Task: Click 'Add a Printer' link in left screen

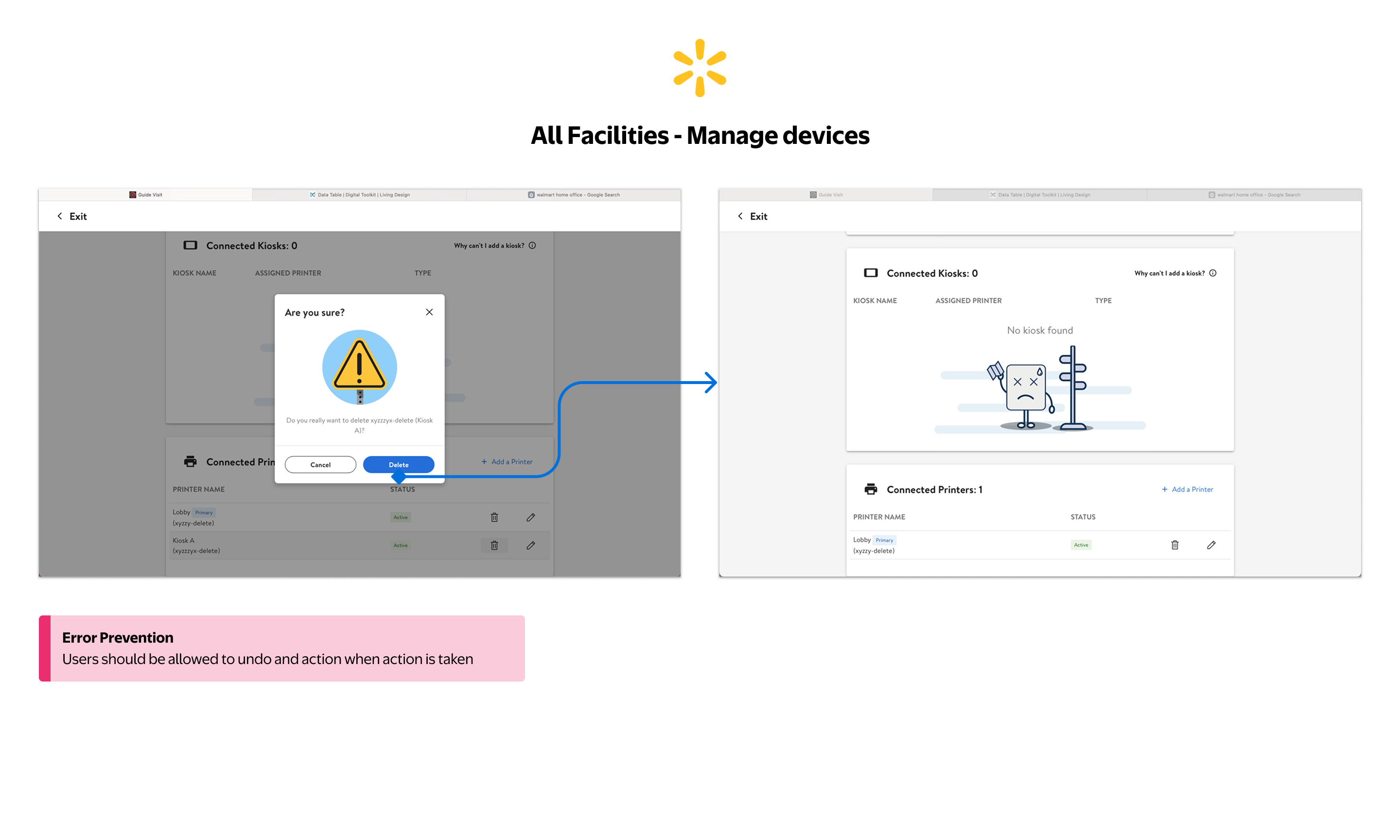Action: (x=507, y=462)
